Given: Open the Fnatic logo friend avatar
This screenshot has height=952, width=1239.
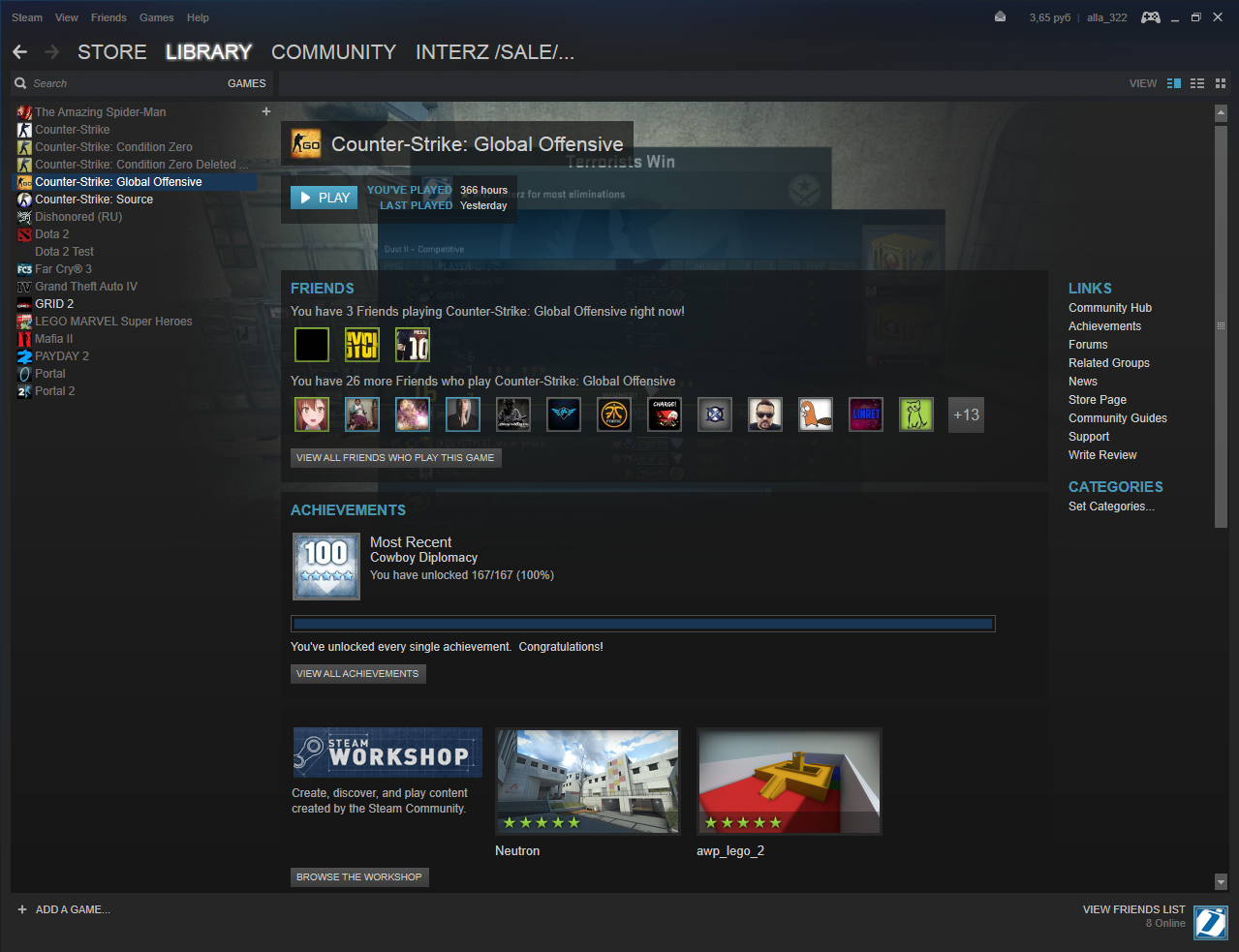Looking at the screenshot, I should click(x=614, y=415).
